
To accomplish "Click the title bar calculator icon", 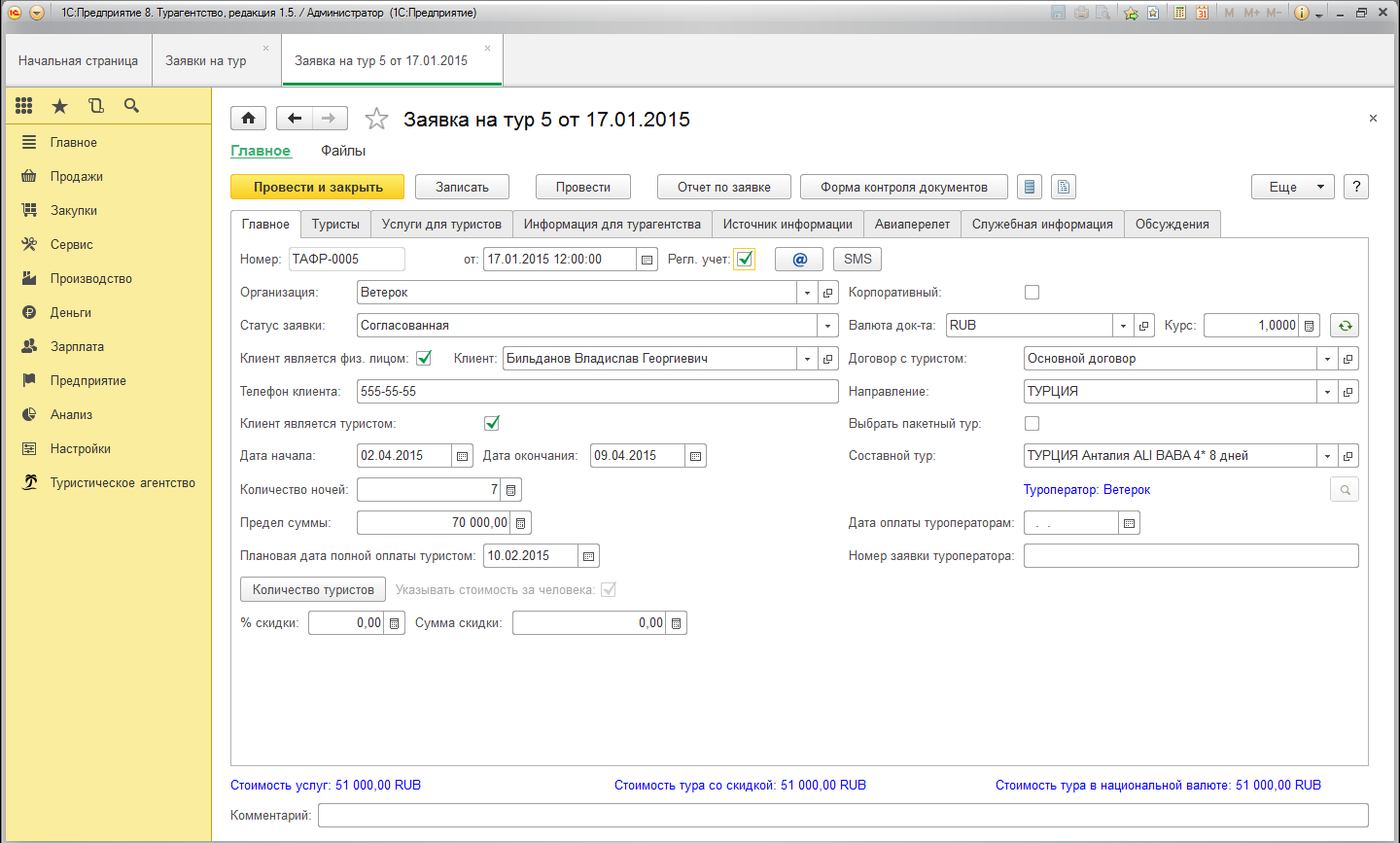I will 1179,13.
